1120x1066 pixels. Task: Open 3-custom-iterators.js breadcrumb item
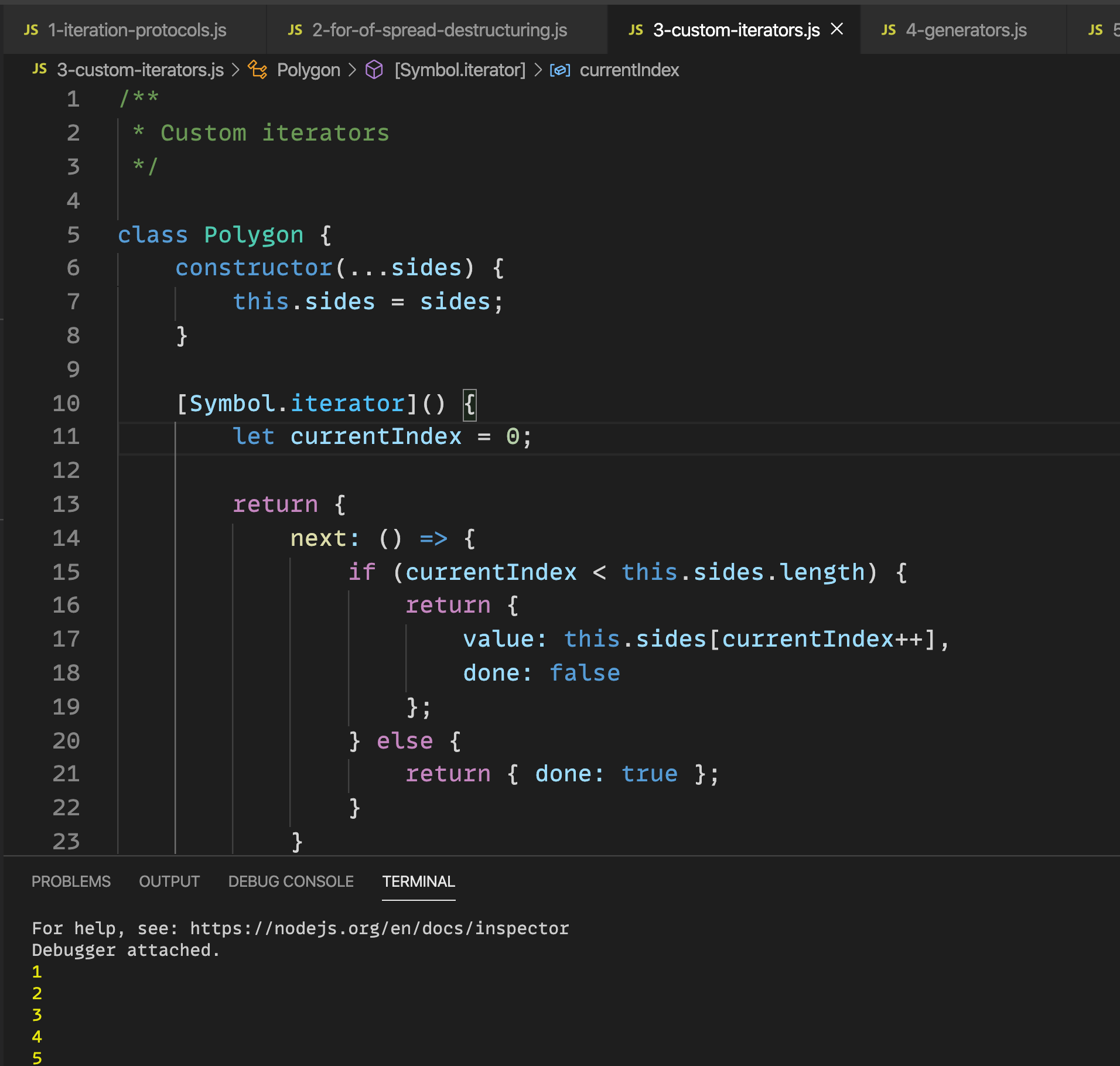pos(140,70)
